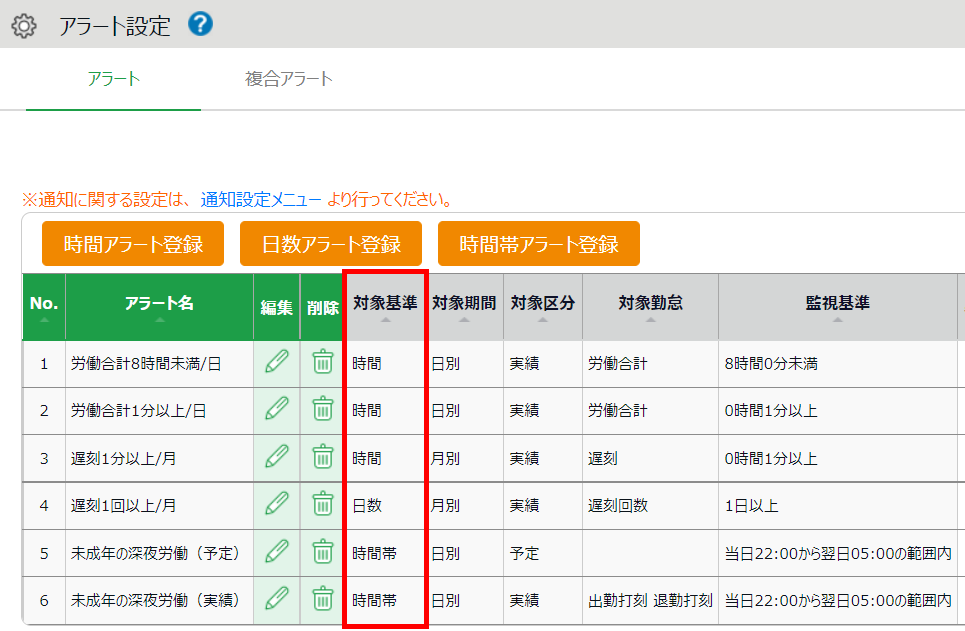Edit alert 労働合計1分以上/日 with pencil icon
The width and height of the screenshot is (965, 631).
pyautogui.click(x=277, y=409)
